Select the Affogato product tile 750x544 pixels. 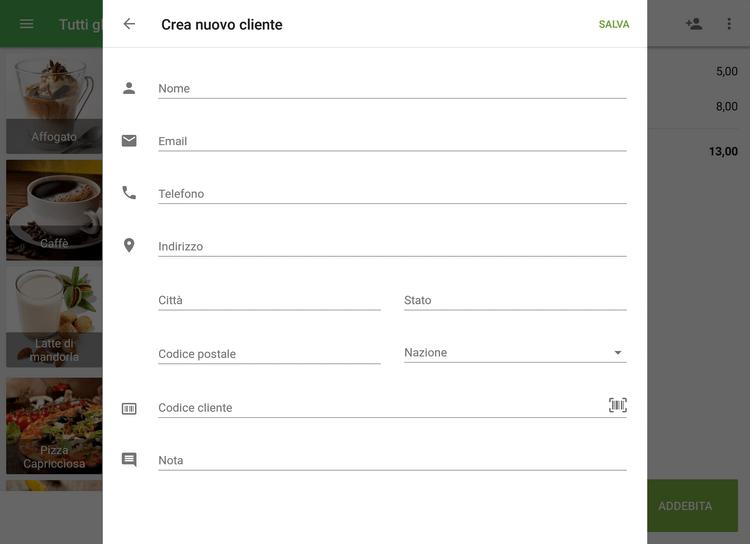click(54, 104)
